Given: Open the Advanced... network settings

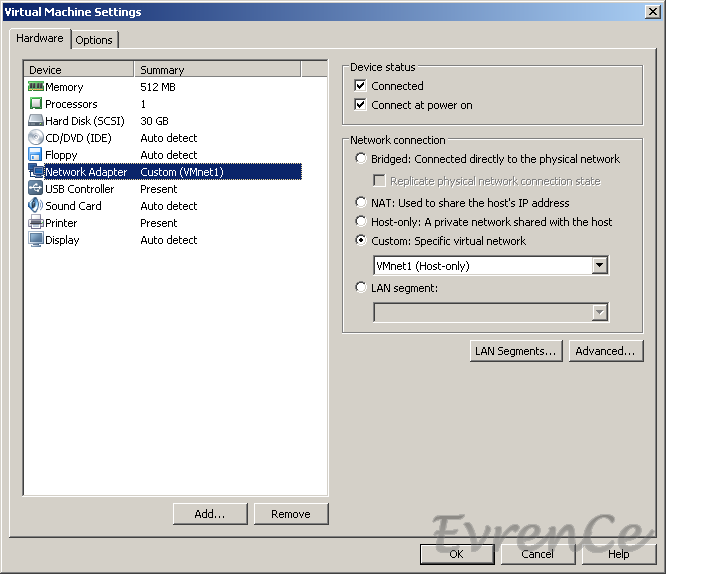Looking at the screenshot, I should point(605,351).
